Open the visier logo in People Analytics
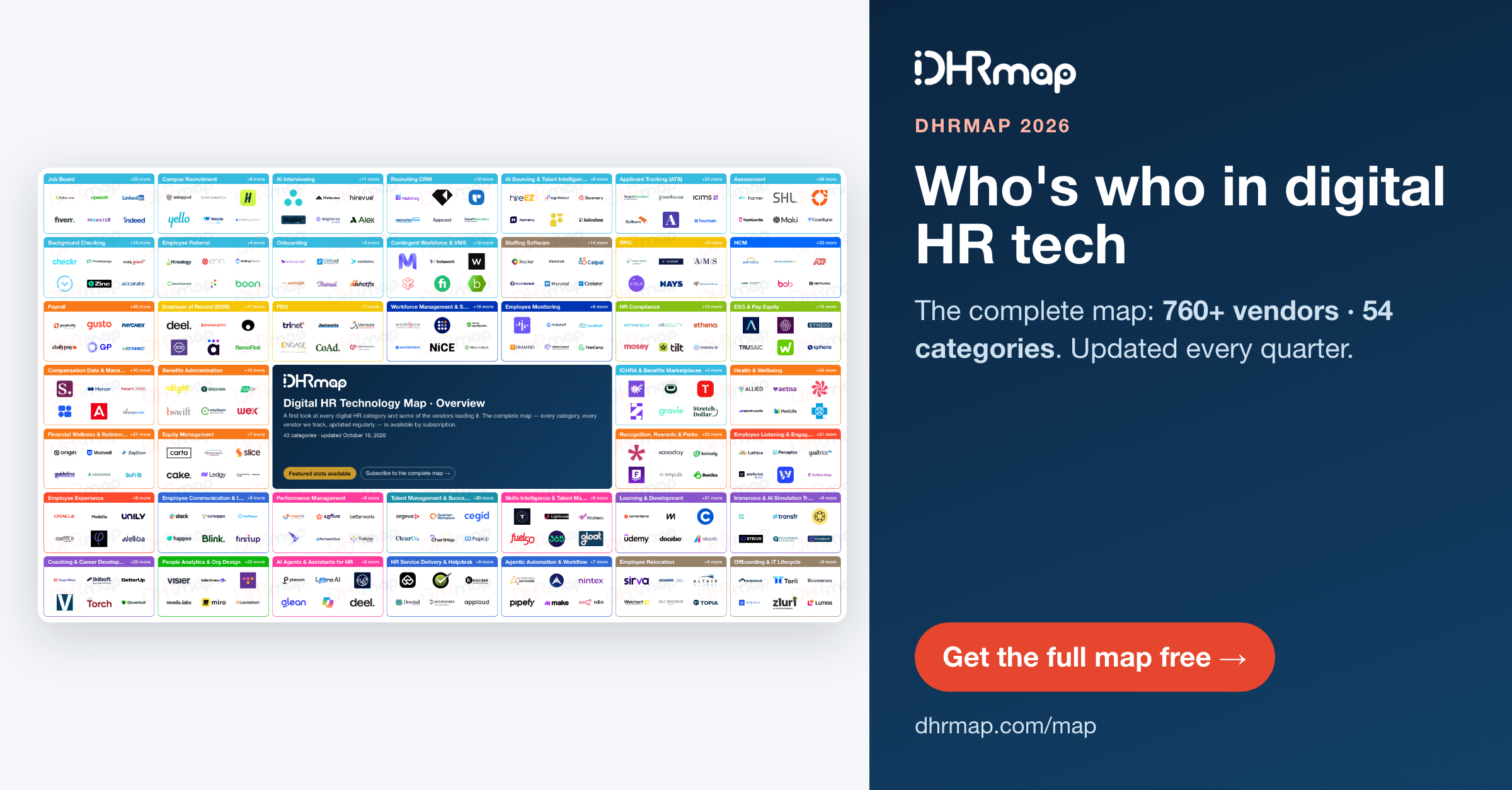The image size is (1512, 790). (179, 580)
